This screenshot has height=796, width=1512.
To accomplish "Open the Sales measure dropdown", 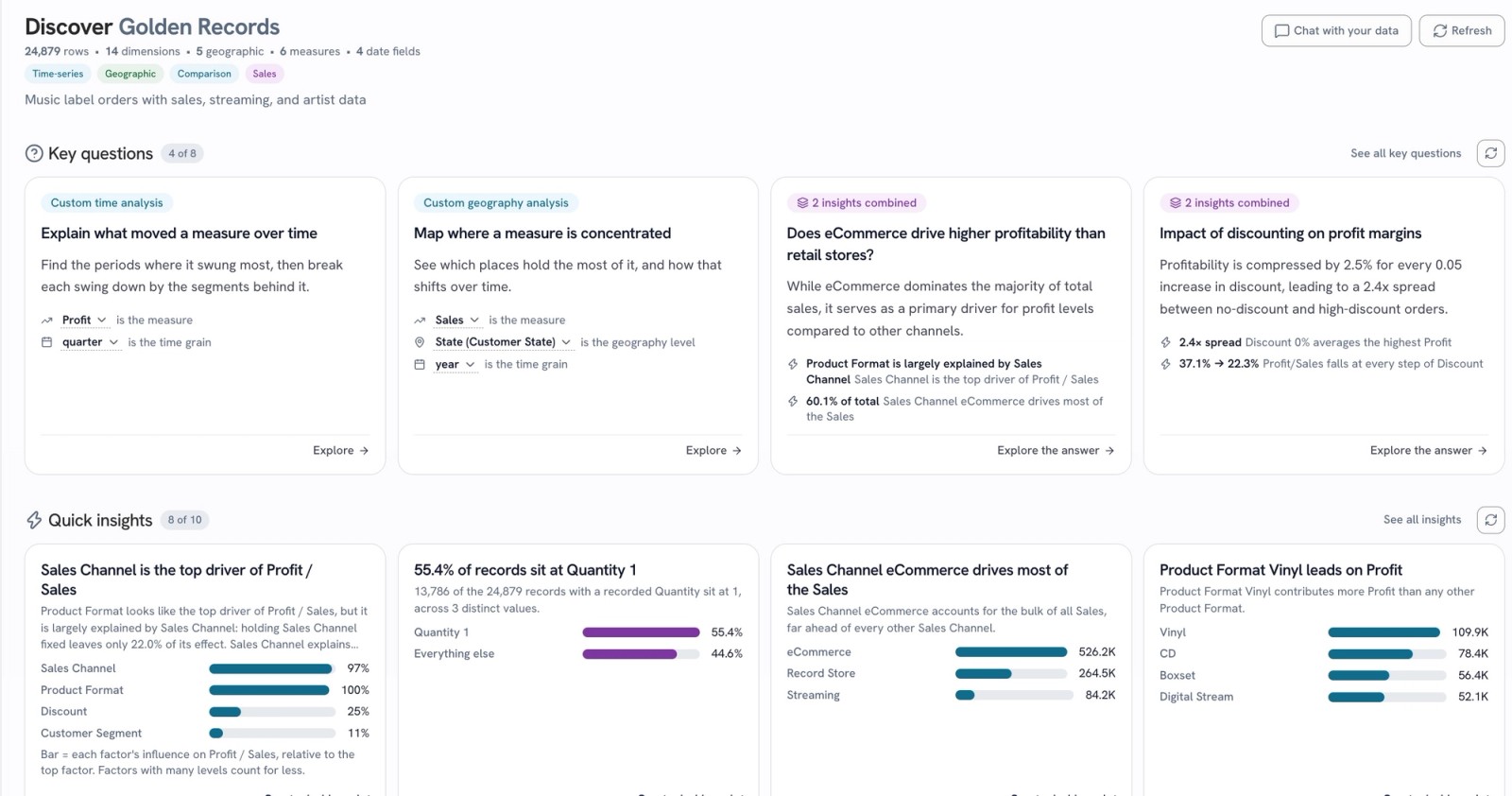I will click(x=457, y=320).
